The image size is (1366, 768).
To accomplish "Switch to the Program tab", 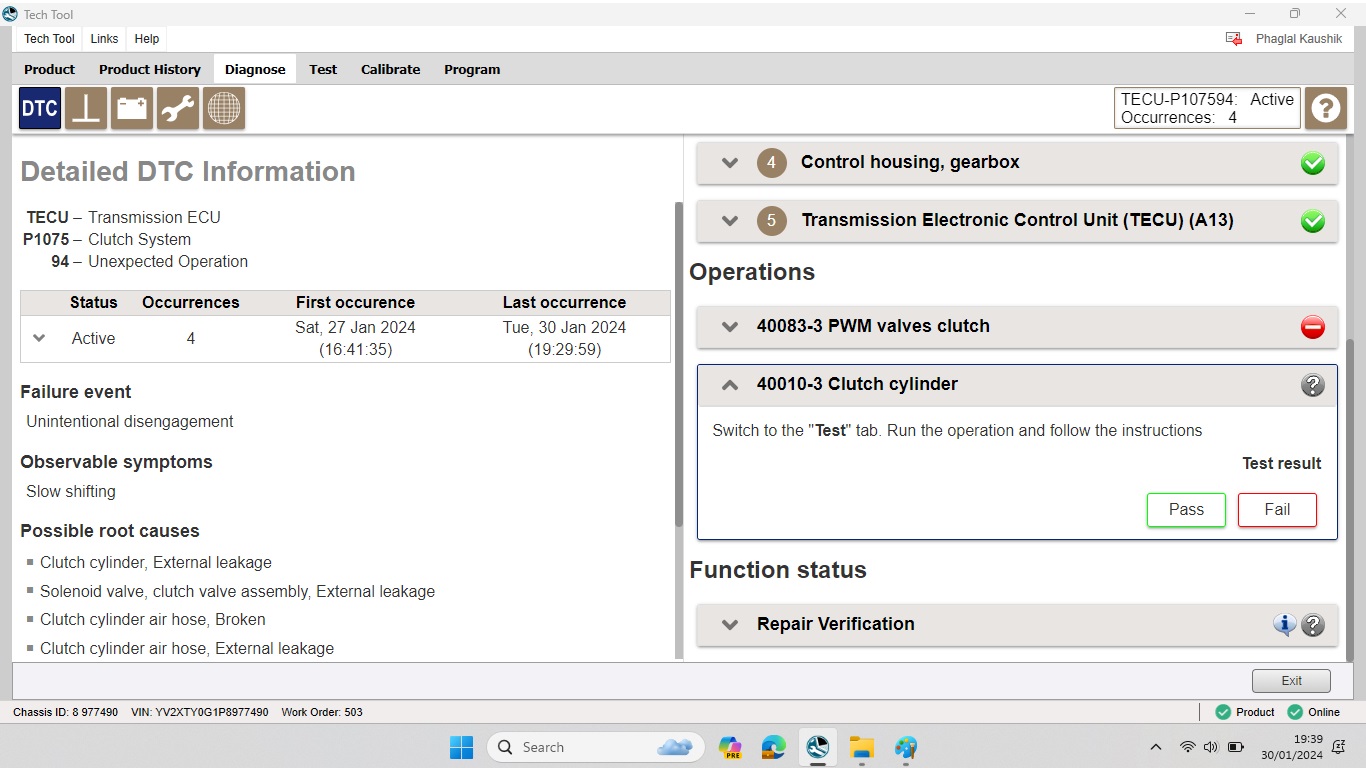I will click(472, 69).
